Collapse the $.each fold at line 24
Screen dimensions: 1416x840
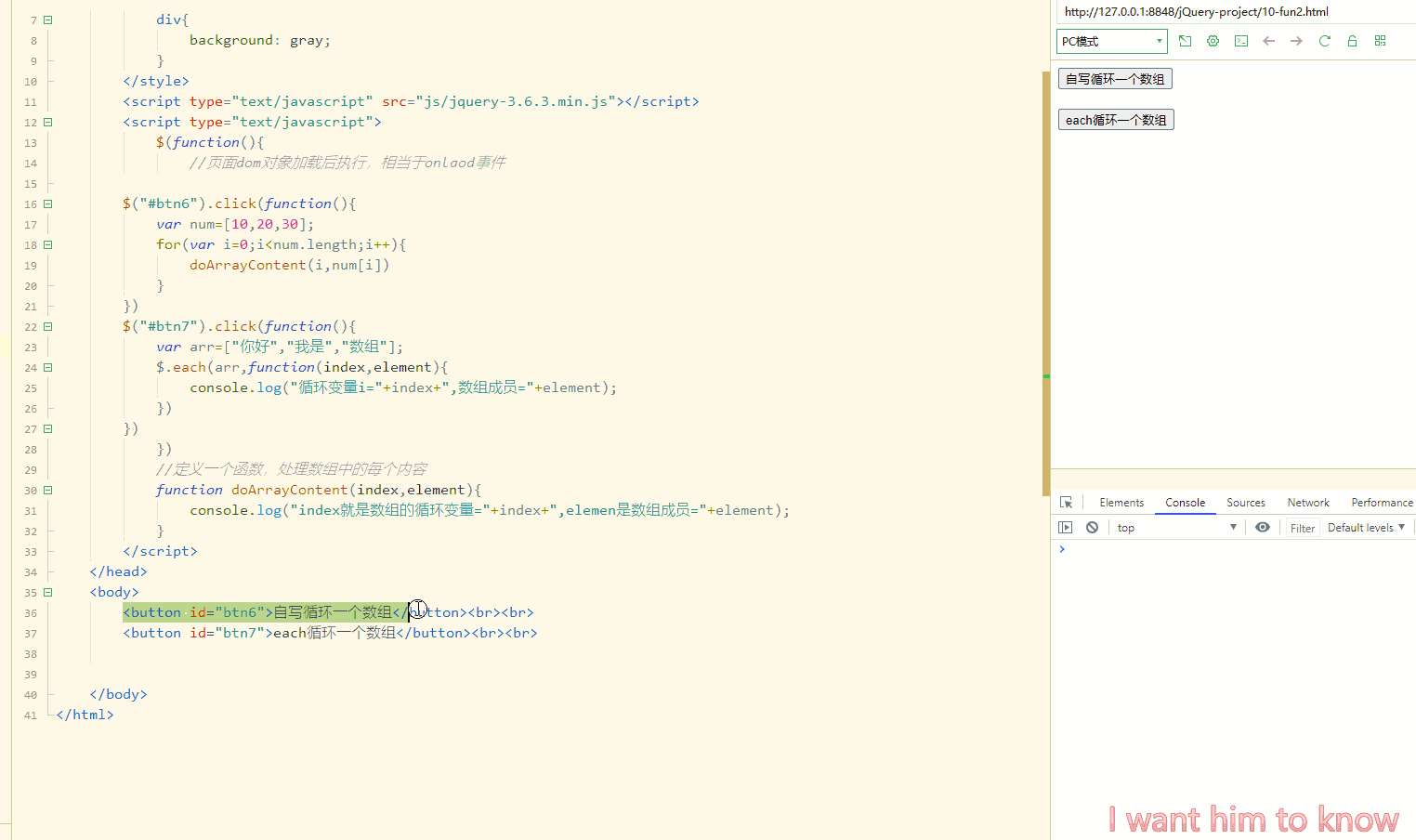(x=48, y=367)
